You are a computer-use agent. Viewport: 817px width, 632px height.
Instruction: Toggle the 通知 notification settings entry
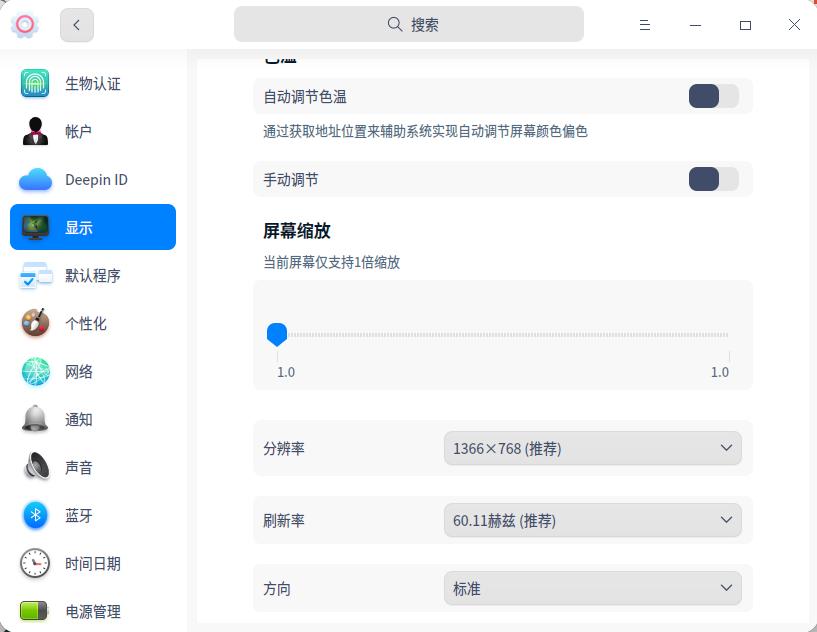tap(35, 420)
